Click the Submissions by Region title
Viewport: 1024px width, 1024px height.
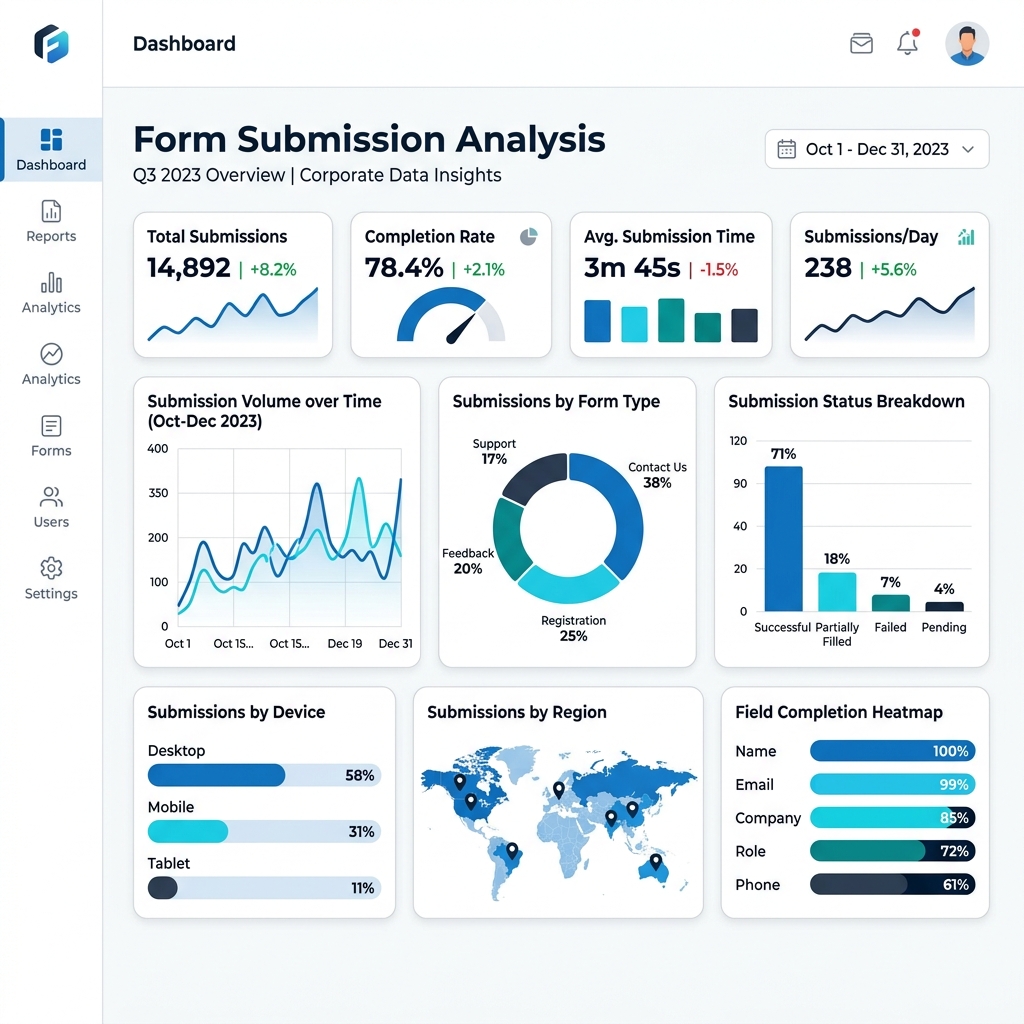(x=517, y=712)
